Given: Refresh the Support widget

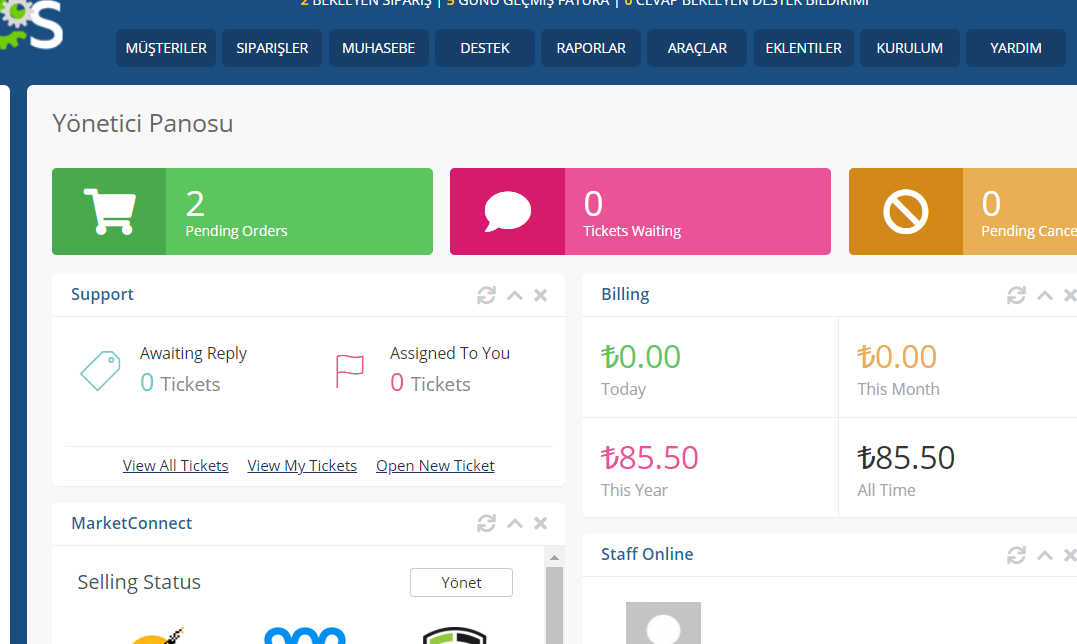Looking at the screenshot, I should 486,295.
